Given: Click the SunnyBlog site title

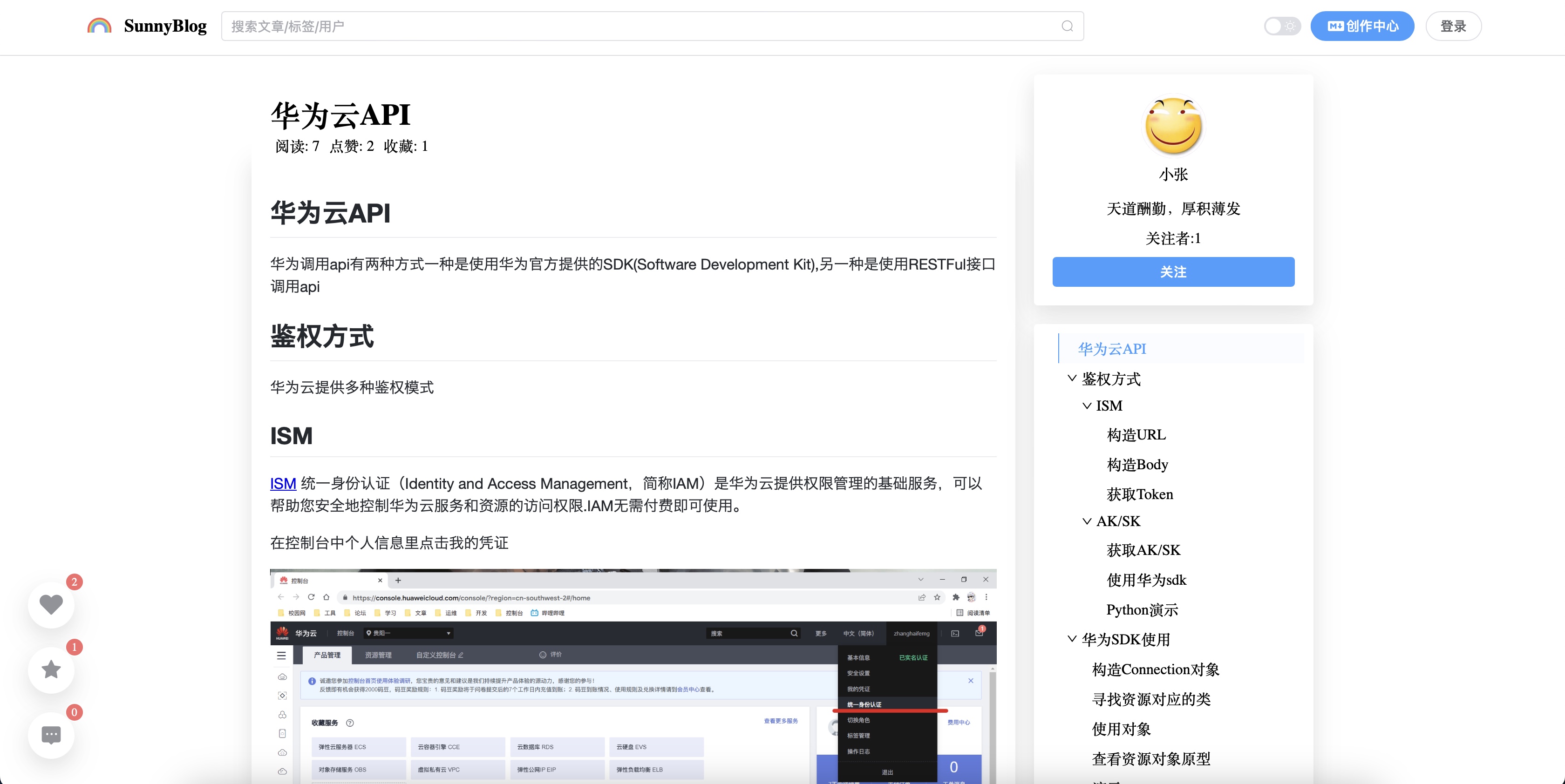Looking at the screenshot, I should pyautogui.click(x=165, y=26).
